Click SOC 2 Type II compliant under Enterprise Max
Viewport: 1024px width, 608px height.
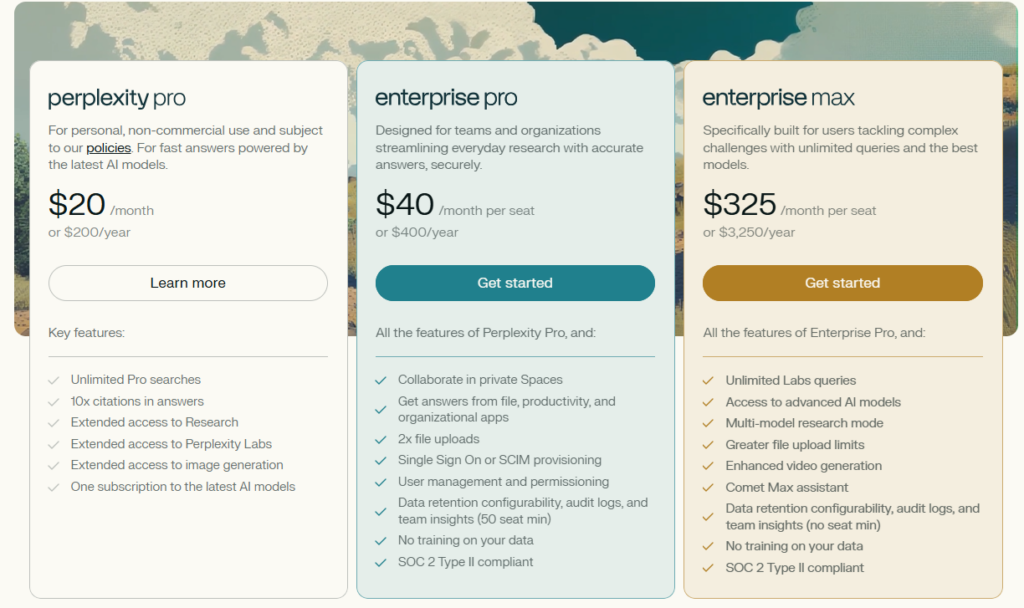click(795, 568)
